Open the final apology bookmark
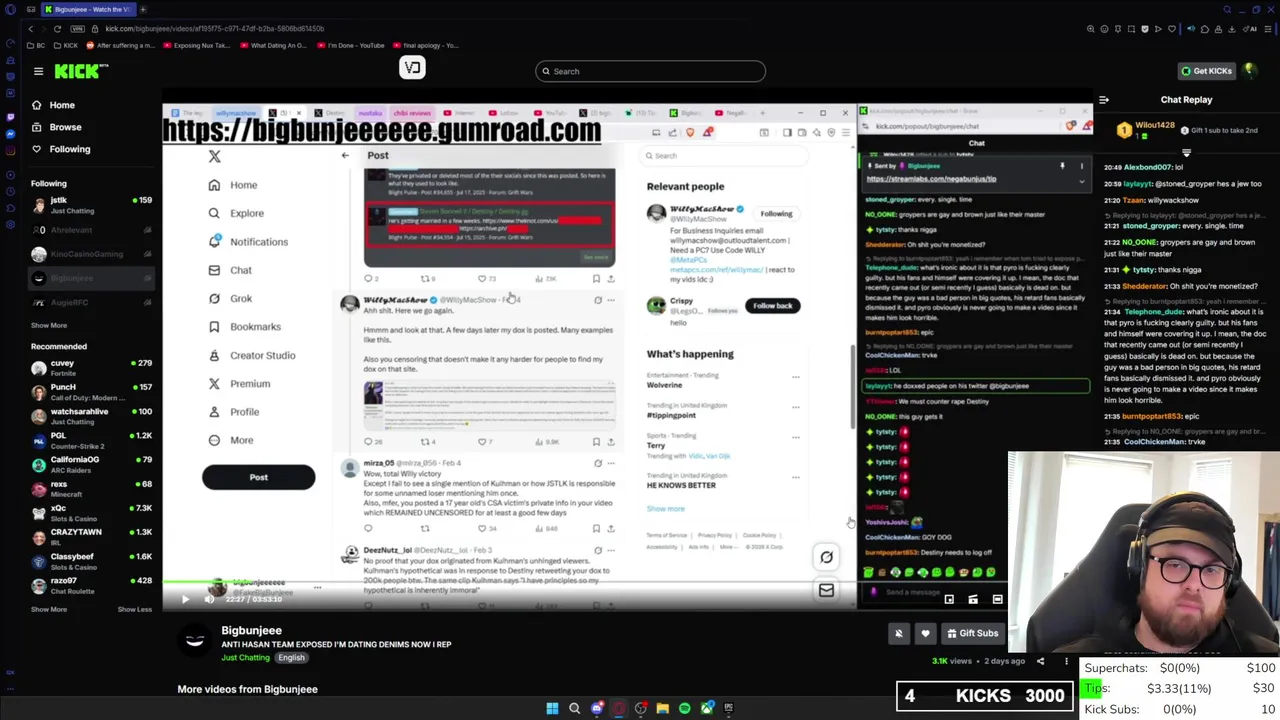1280x720 pixels. point(426,46)
